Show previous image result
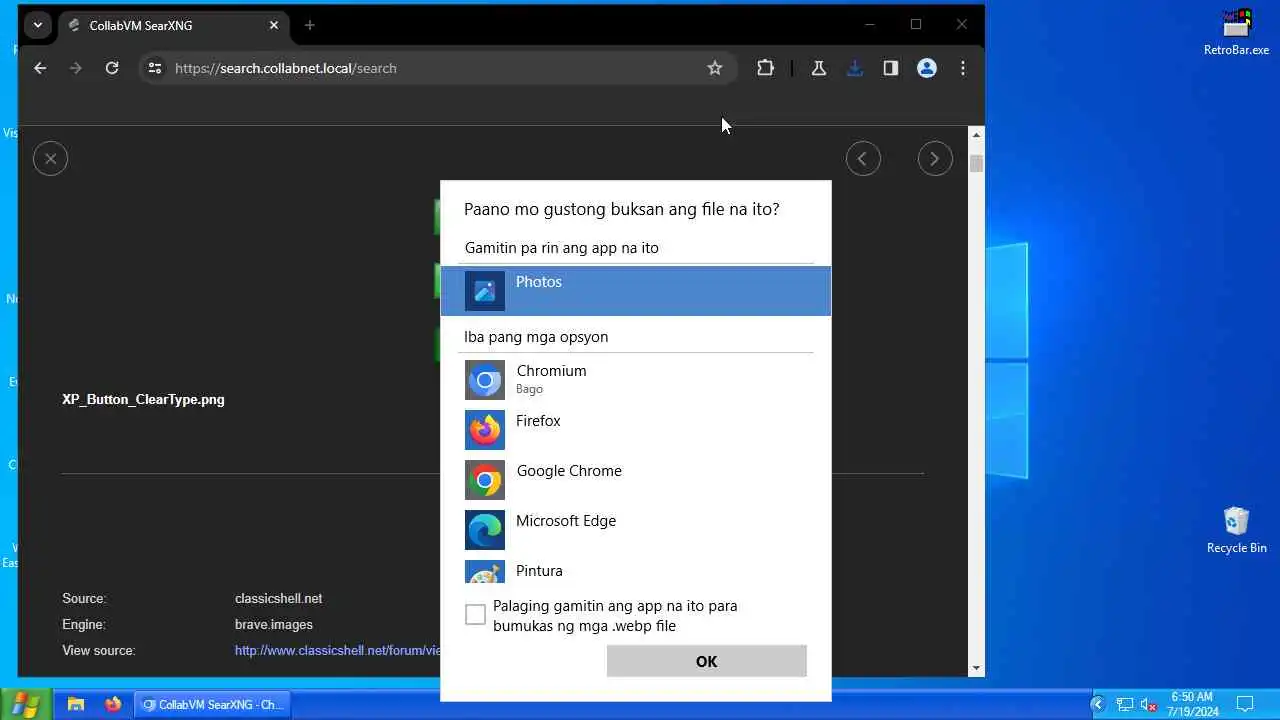Viewport: 1280px width, 720px height. tap(863, 159)
